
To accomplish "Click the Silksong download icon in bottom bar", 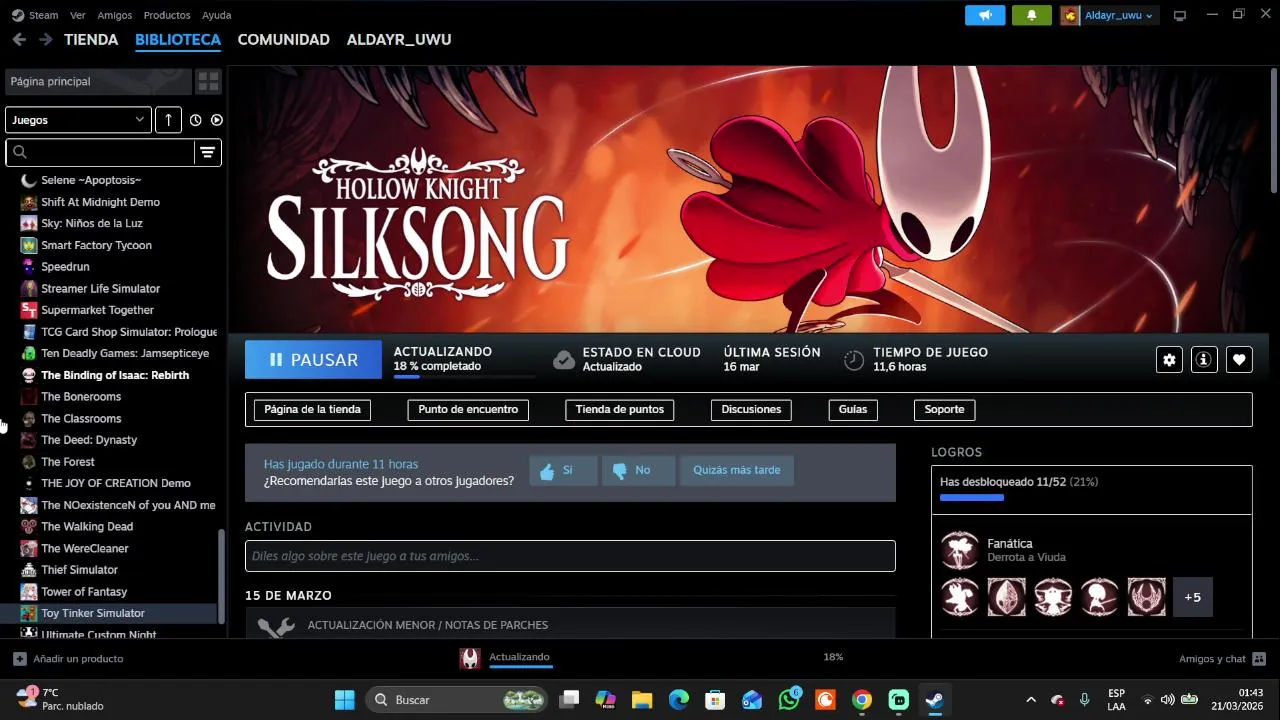I will (x=470, y=658).
